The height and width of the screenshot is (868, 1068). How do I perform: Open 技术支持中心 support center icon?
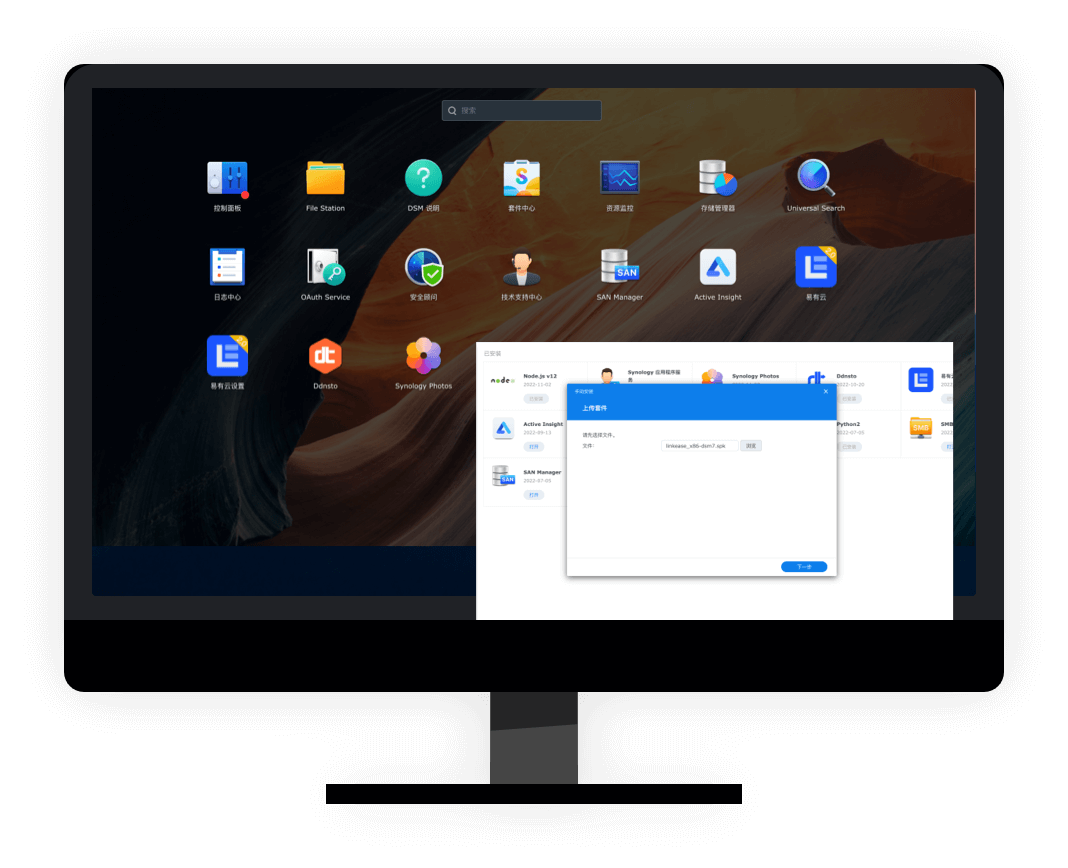[521, 268]
